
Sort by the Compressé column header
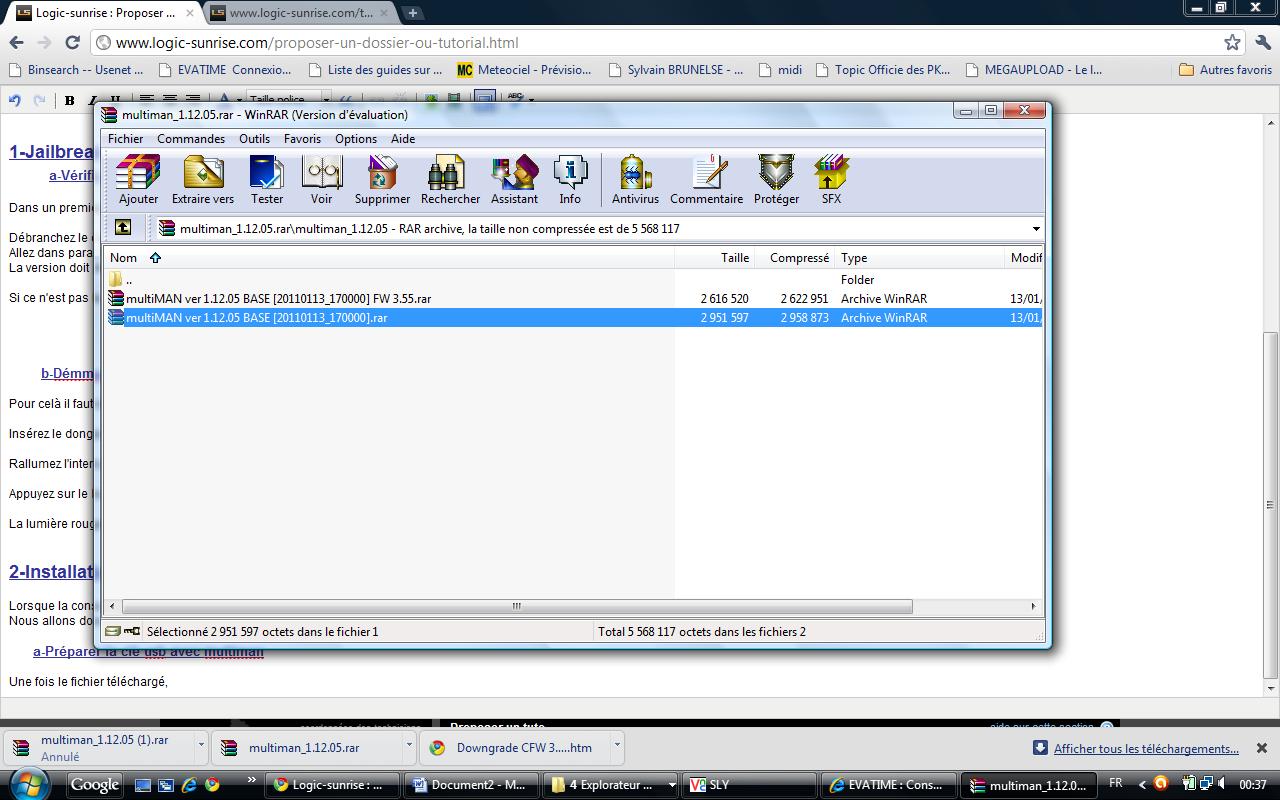pyautogui.click(x=799, y=257)
